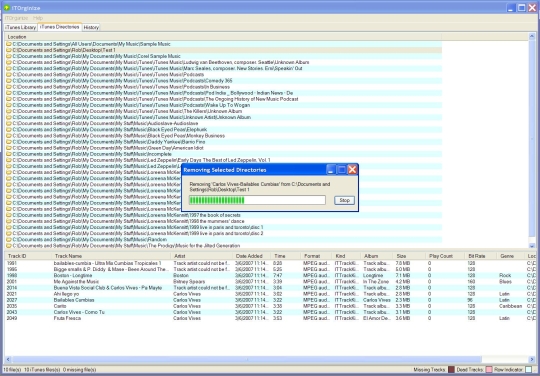
Task: Click folder icon for The Killers Unknown Album row
Action: point(9,111)
